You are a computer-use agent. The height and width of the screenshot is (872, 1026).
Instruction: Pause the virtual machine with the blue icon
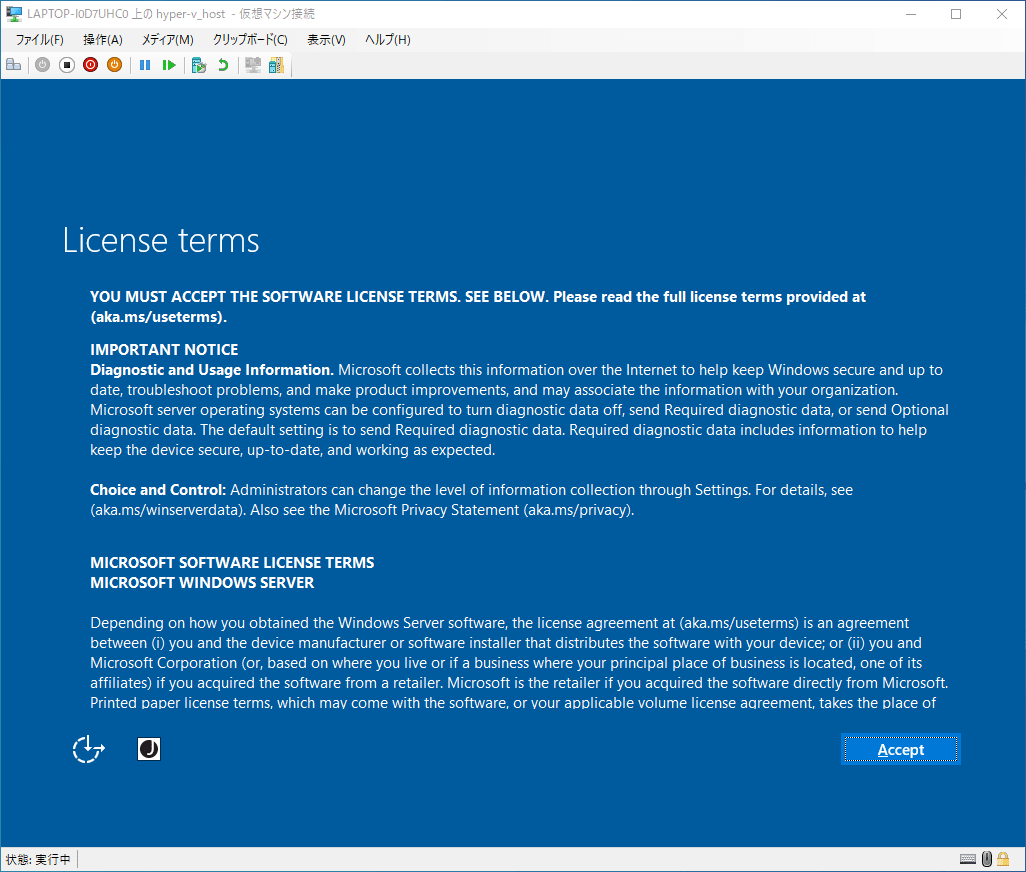point(145,65)
